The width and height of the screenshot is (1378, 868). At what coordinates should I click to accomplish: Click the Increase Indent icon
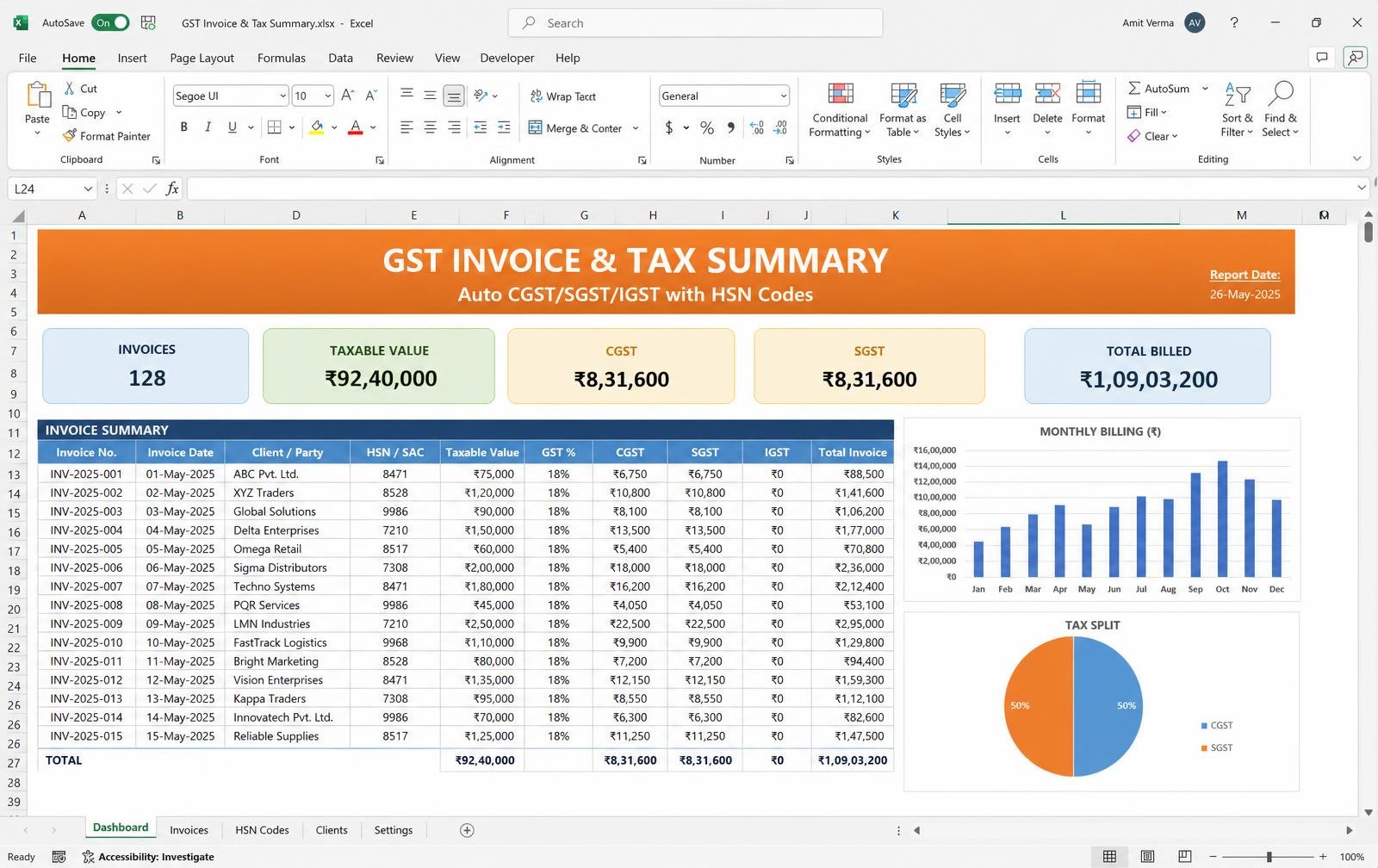coord(505,127)
